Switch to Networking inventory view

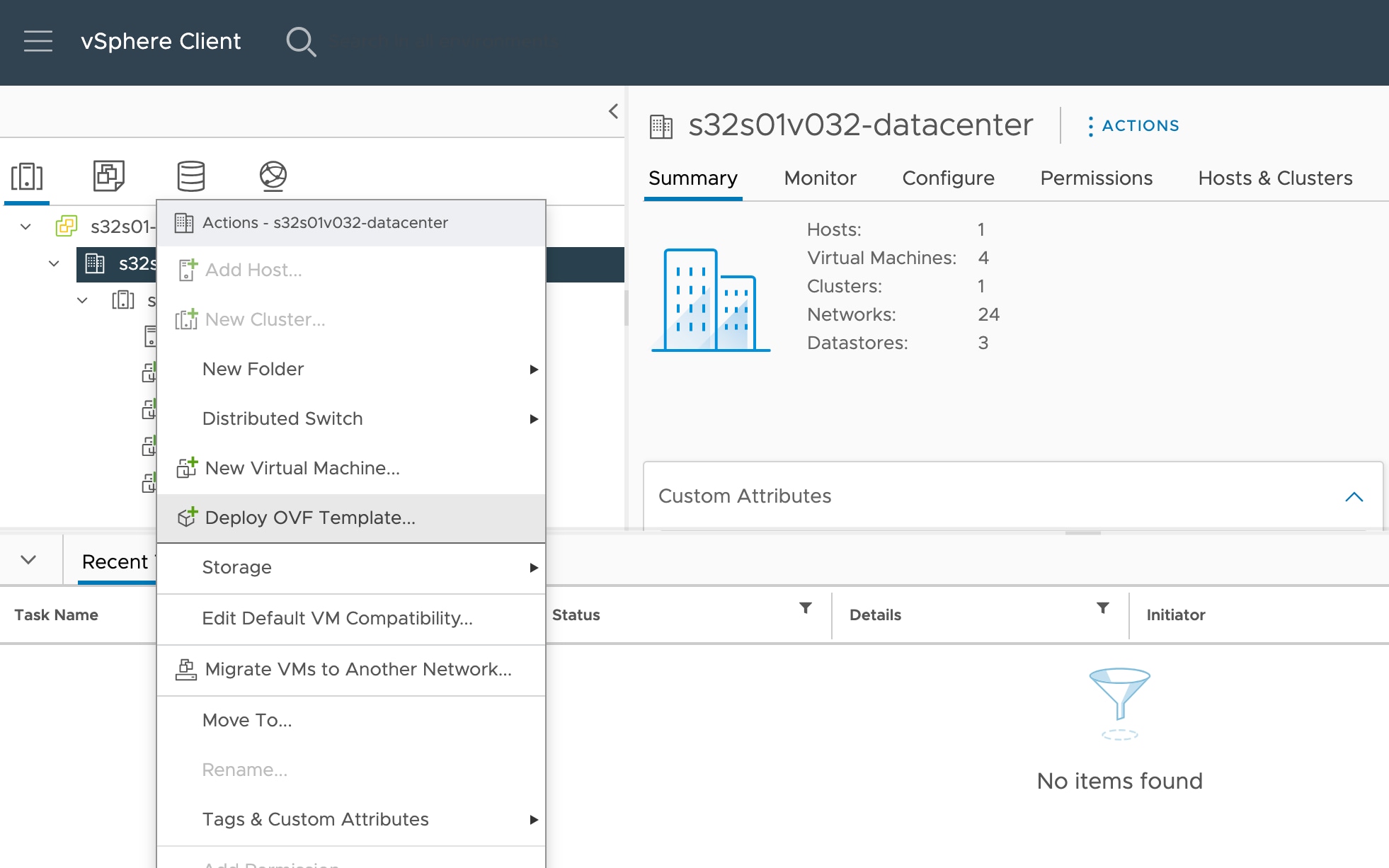coord(273,176)
